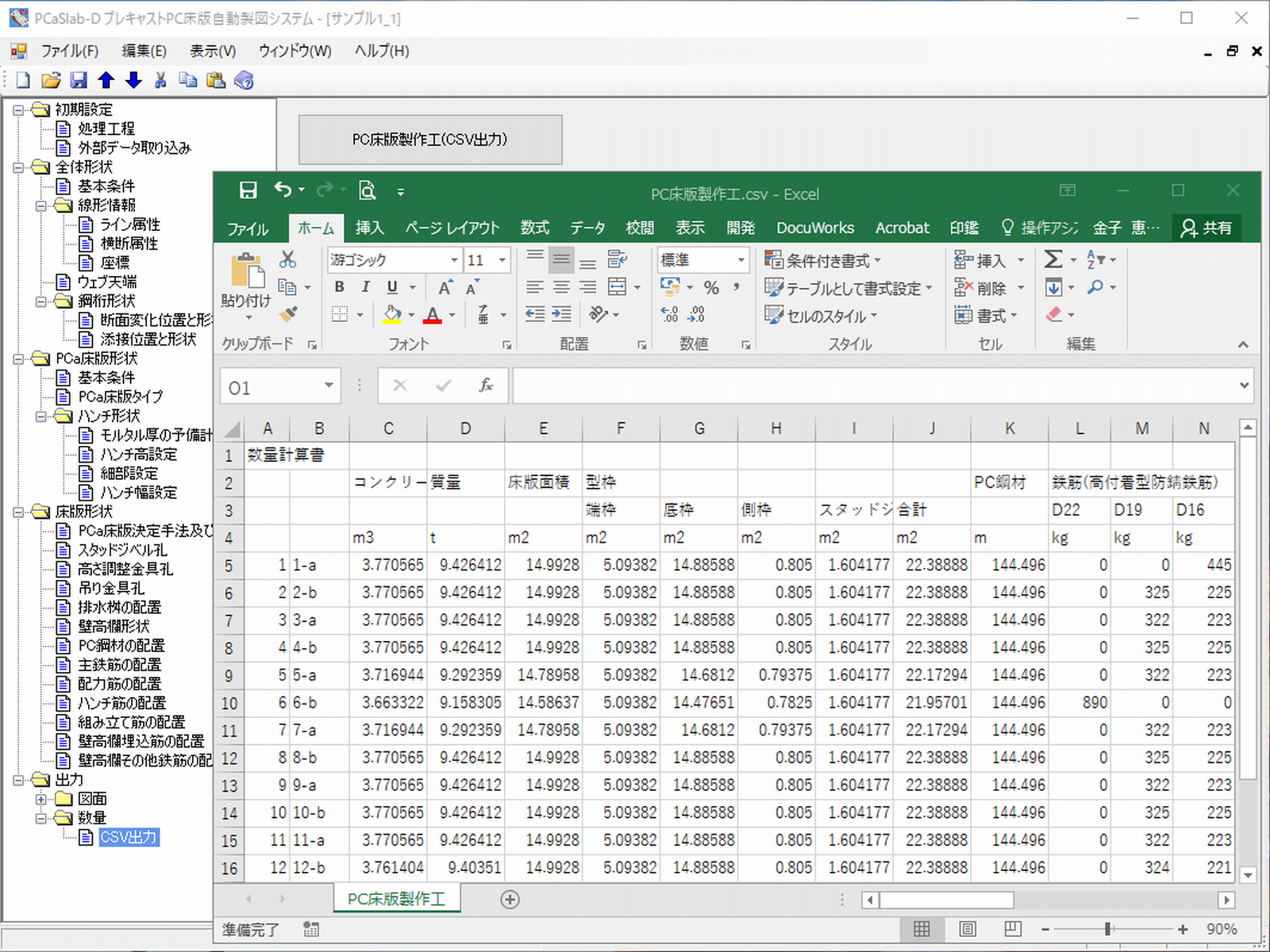
Task: Click the Merge and Center cells icon
Action: coord(618,287)
